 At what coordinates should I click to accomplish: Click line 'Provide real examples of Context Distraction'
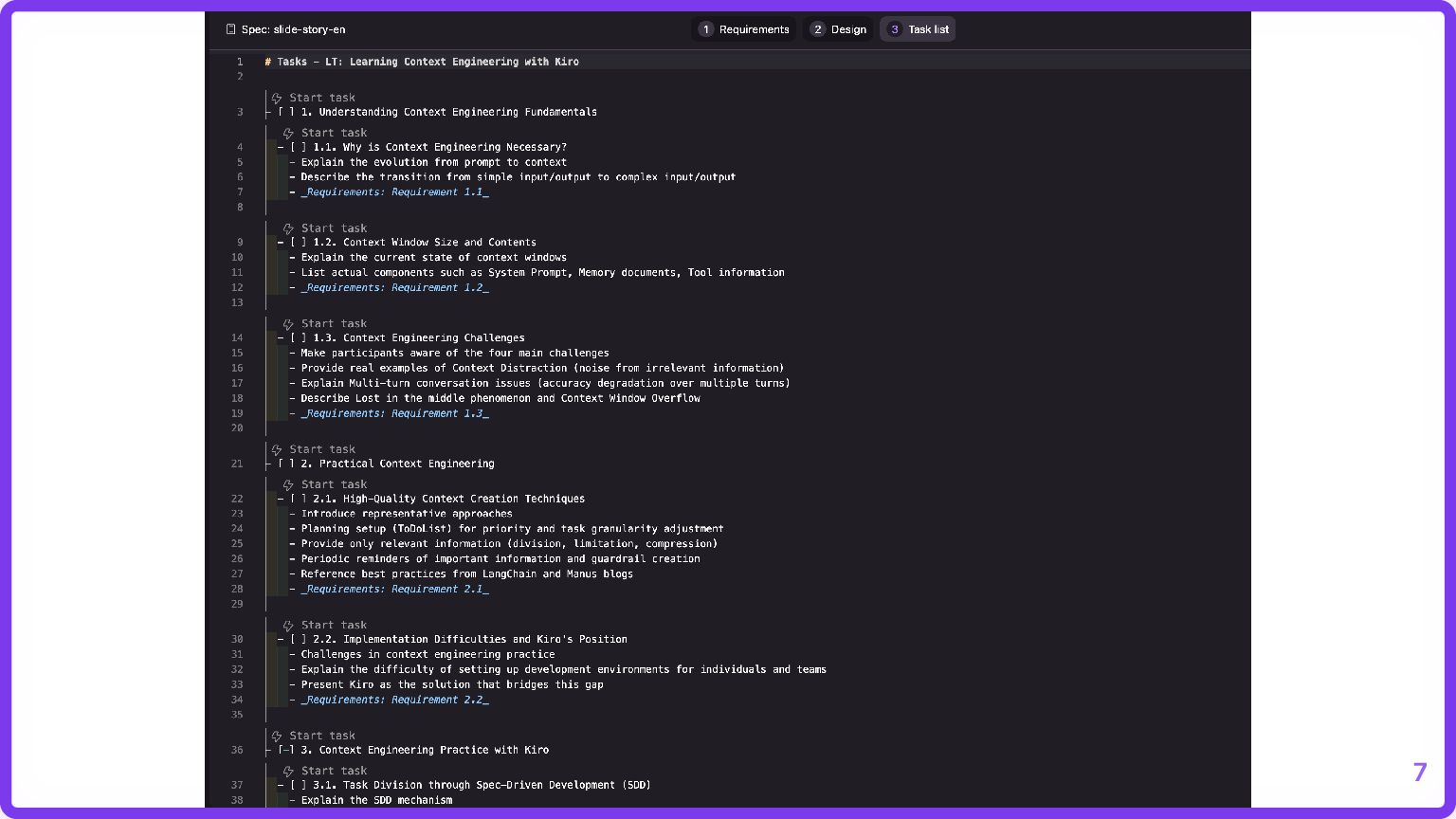click(x=543, y=369)
